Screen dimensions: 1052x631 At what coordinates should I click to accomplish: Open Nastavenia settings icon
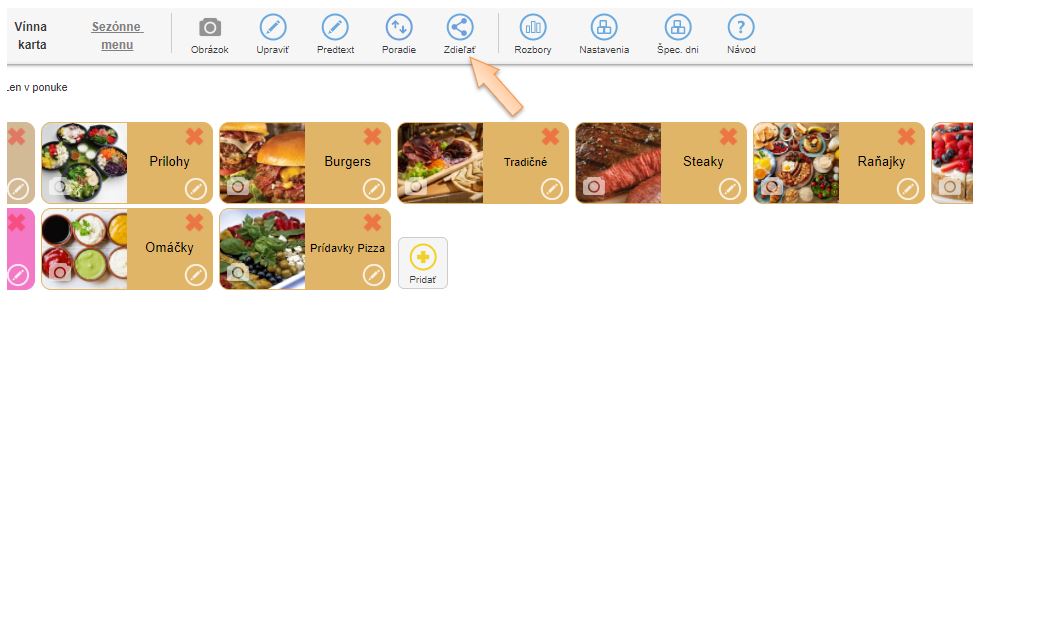tap(604, 27)
